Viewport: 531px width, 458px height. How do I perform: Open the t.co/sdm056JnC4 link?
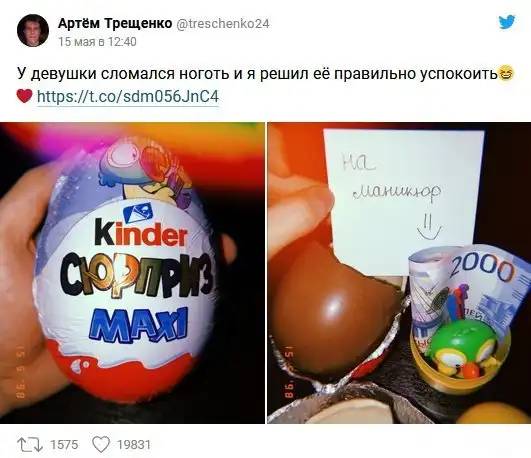pos(128,96)
